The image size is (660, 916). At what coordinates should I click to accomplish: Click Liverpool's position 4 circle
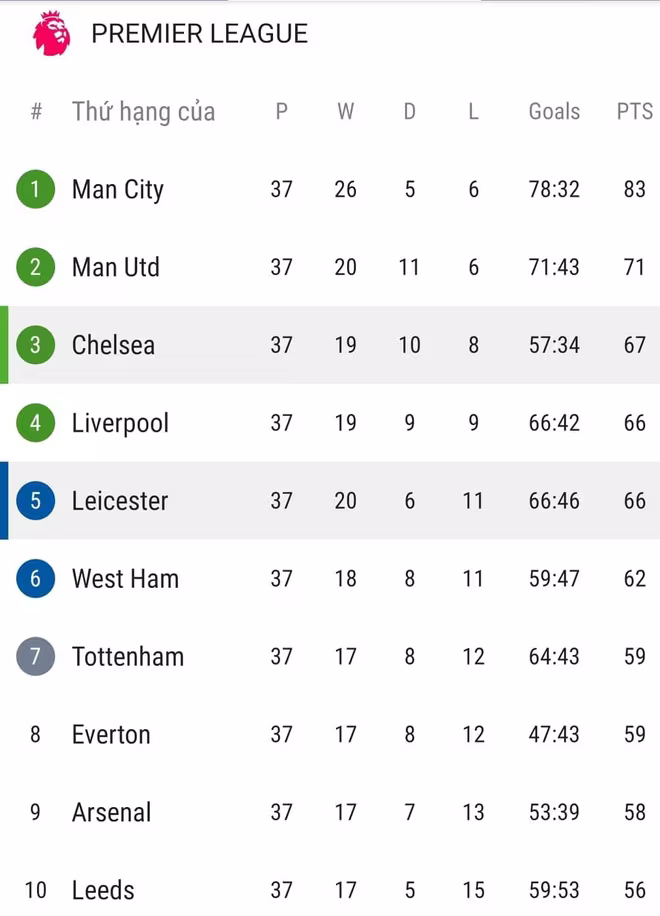click(35, 423)
